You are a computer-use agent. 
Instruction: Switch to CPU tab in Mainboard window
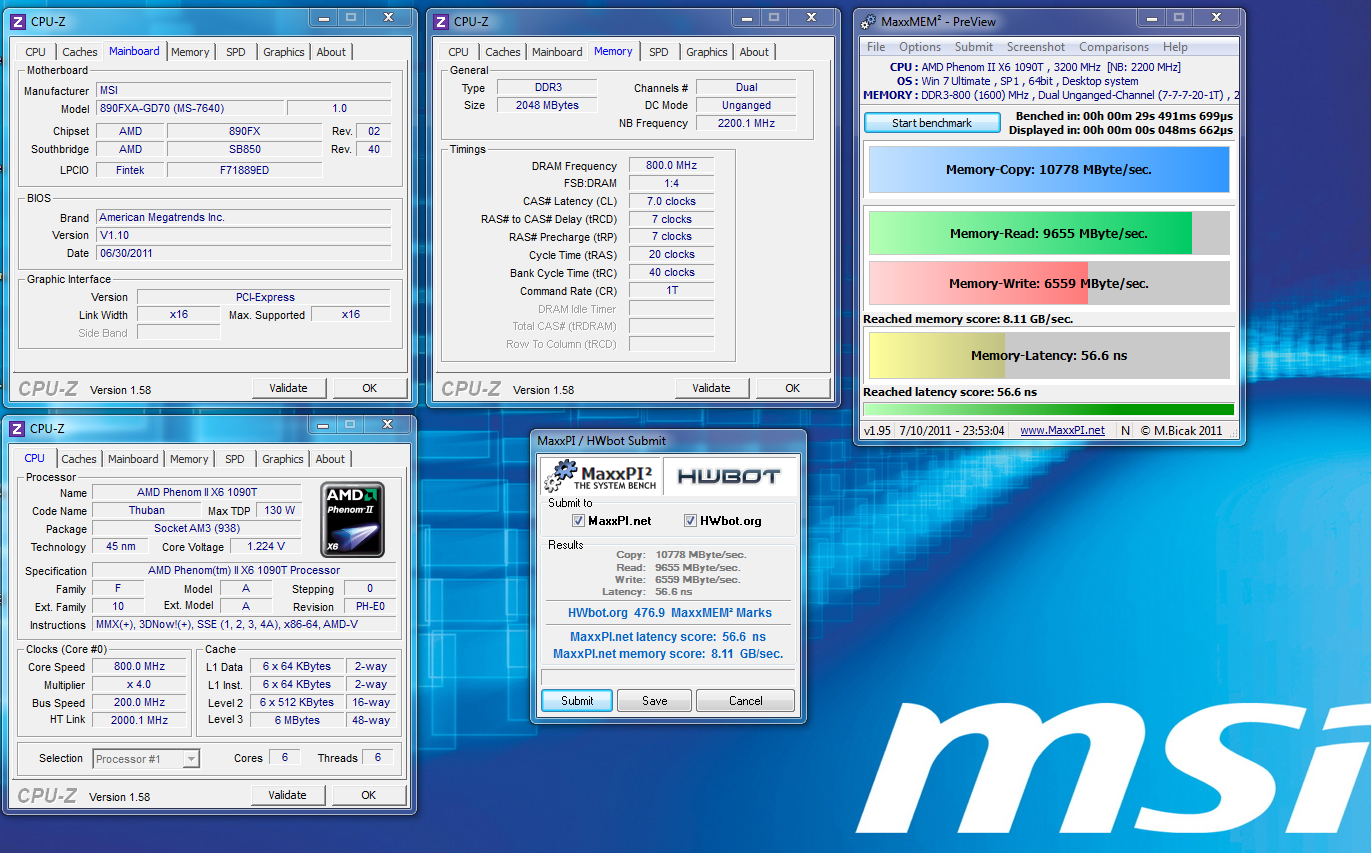tap(36, 52)
